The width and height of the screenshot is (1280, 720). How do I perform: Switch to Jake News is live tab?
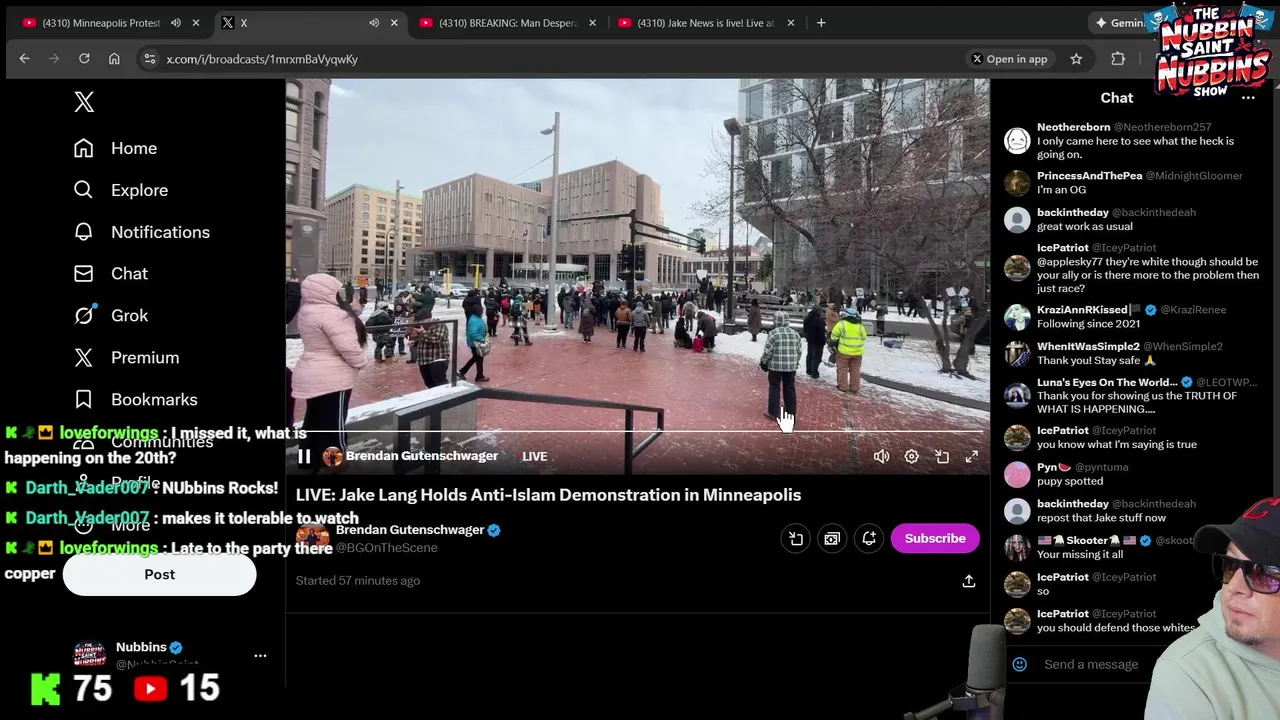[706, 23]
